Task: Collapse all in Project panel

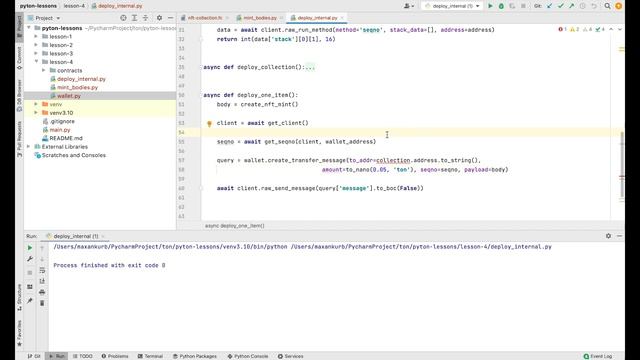Action: (x=145, y=18)
